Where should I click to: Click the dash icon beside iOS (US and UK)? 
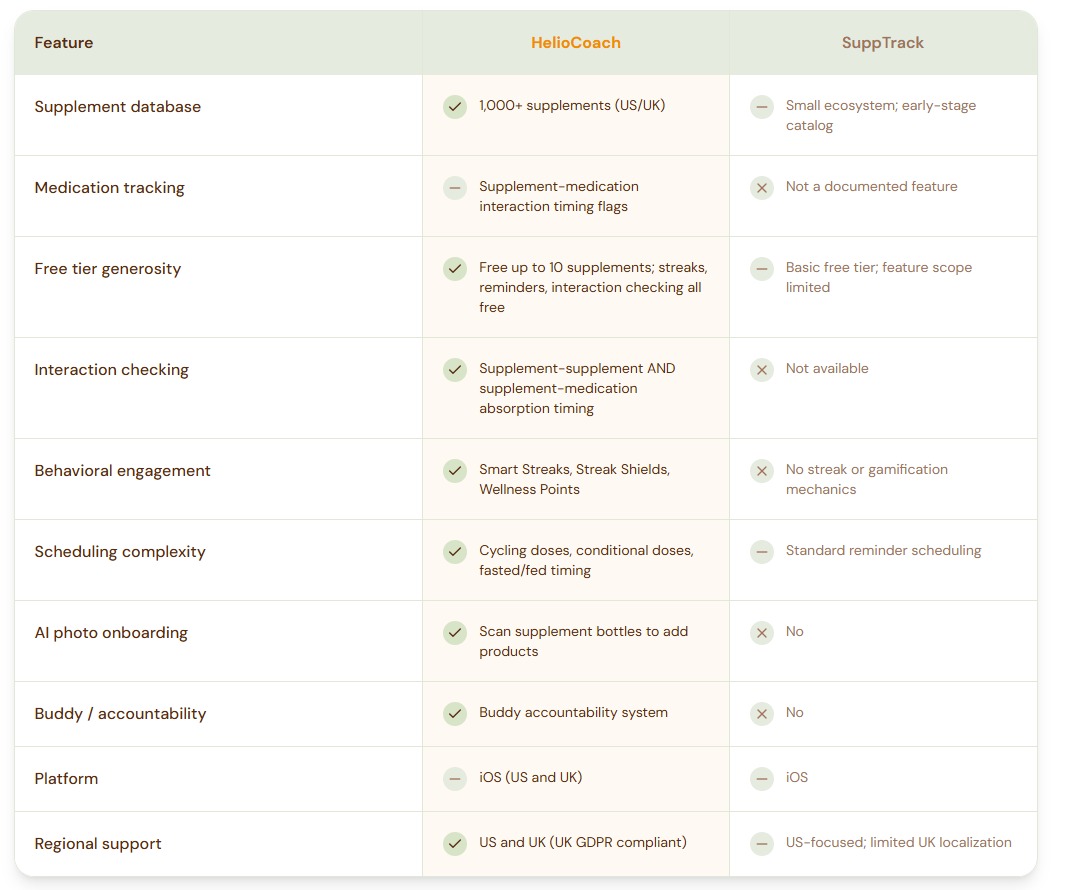pos(455,779)
